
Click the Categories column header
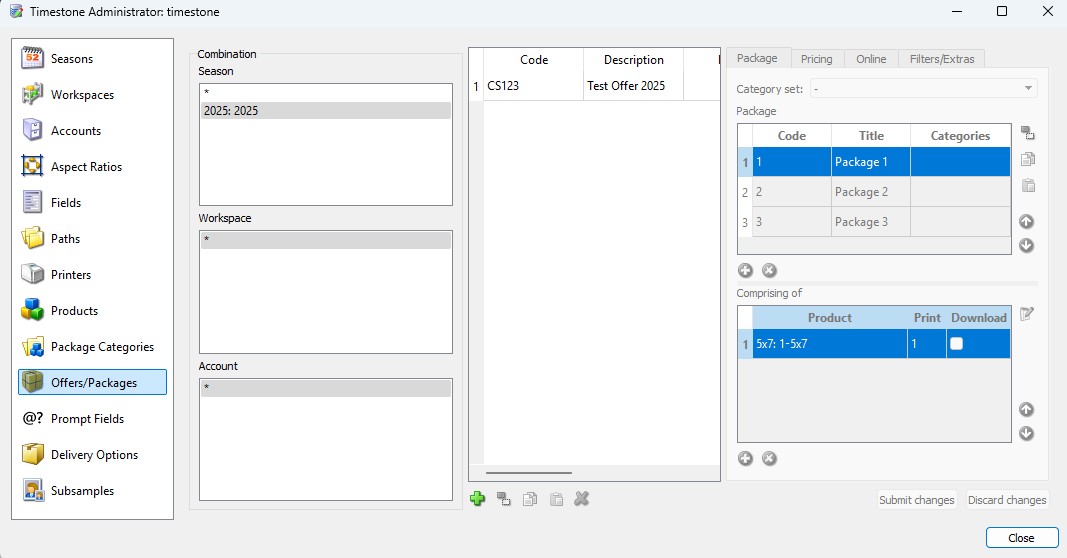click(x=960, y=135)
